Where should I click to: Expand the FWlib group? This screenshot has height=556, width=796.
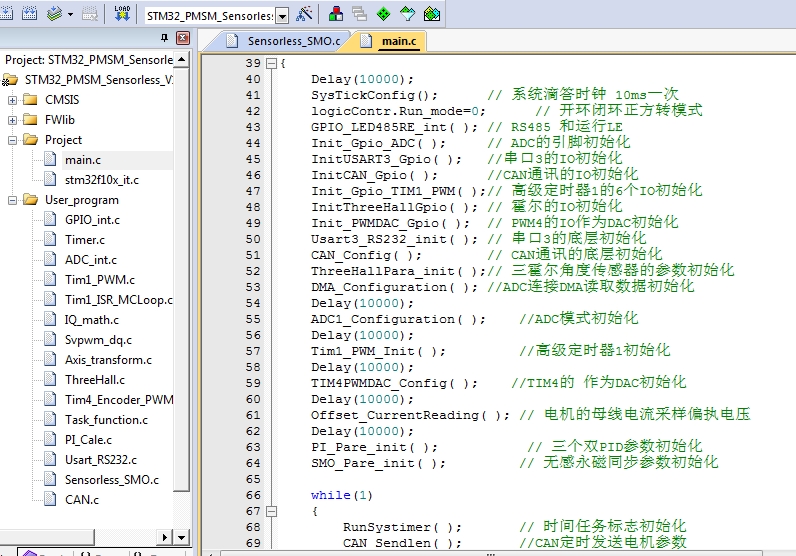coord(12,120)
